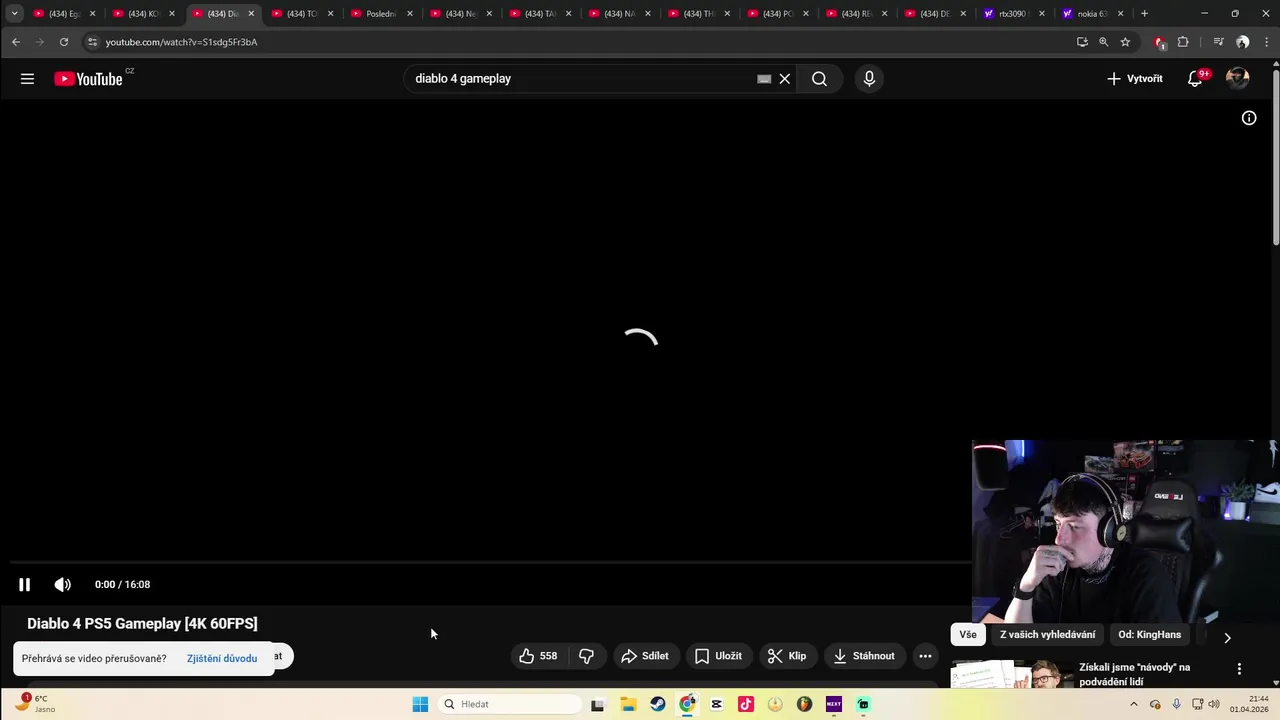
Task: Go back in the browser
Action: coord(15,42)
